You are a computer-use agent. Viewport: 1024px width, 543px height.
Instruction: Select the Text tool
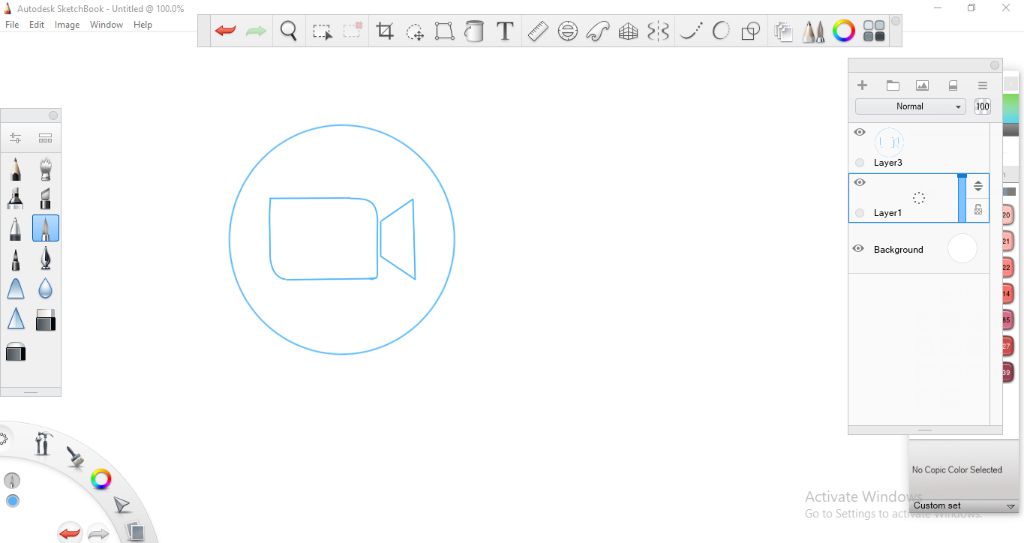[x=505, y=31]
